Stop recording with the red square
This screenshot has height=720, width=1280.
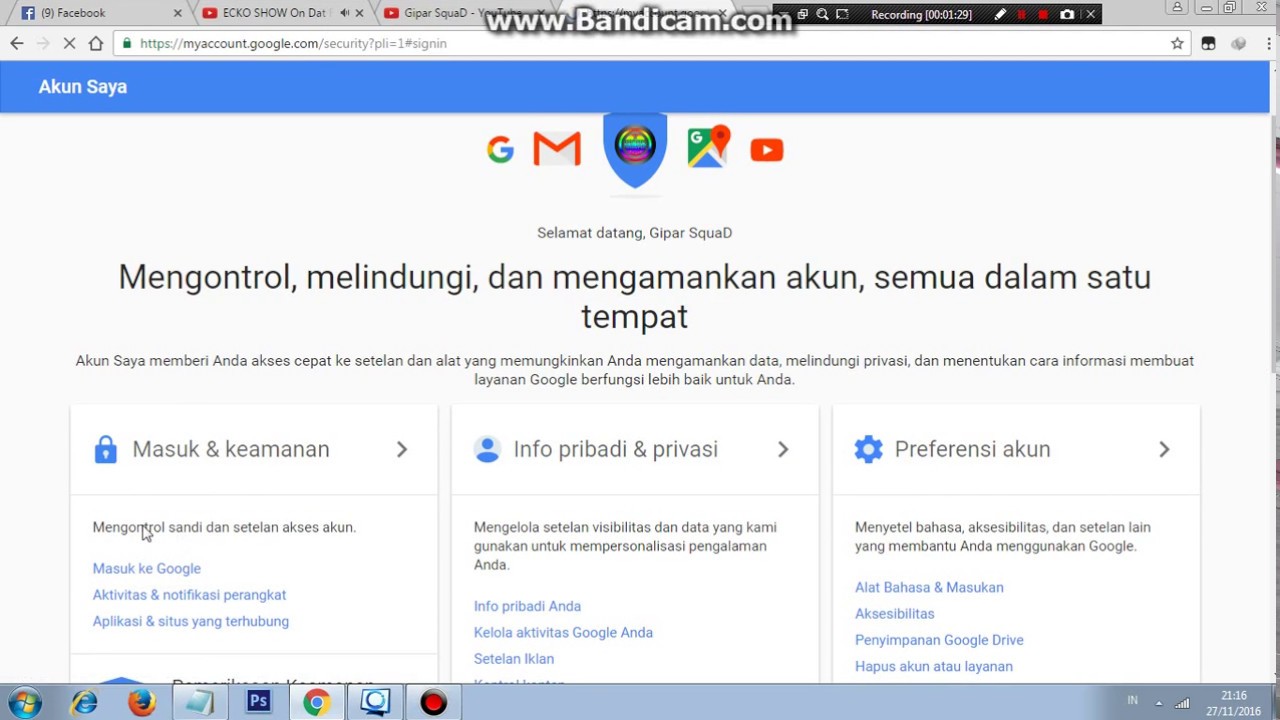click(1043, 14)
